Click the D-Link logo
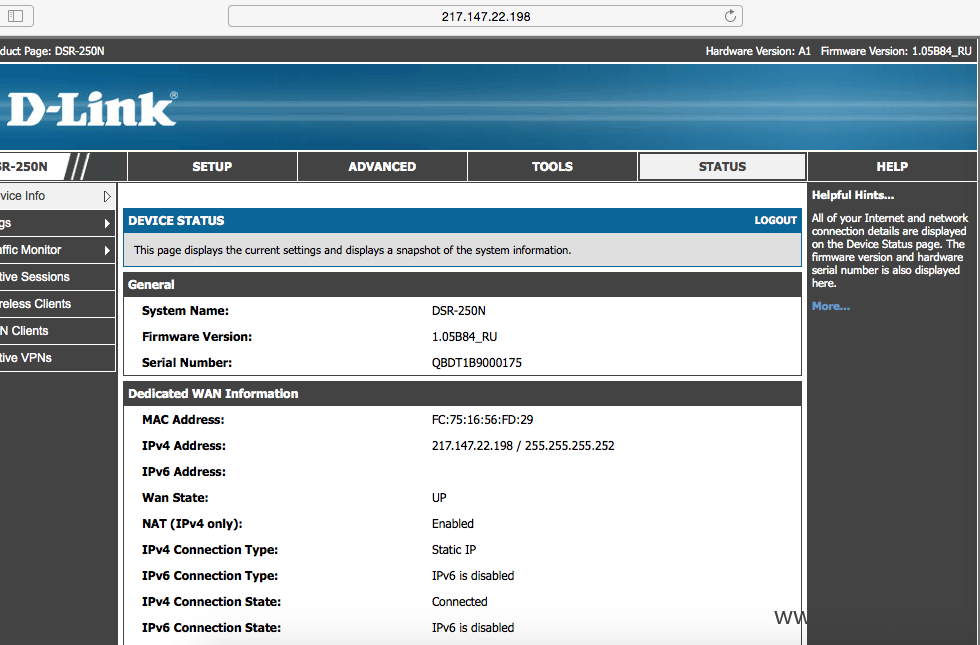Image resolution: width=980 pixels, height=645 pixels. pos(92,109)
